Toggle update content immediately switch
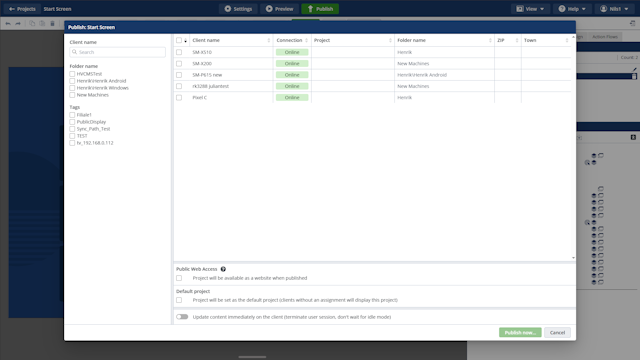The width and height of the screenshot is (640, 360). 182,317
